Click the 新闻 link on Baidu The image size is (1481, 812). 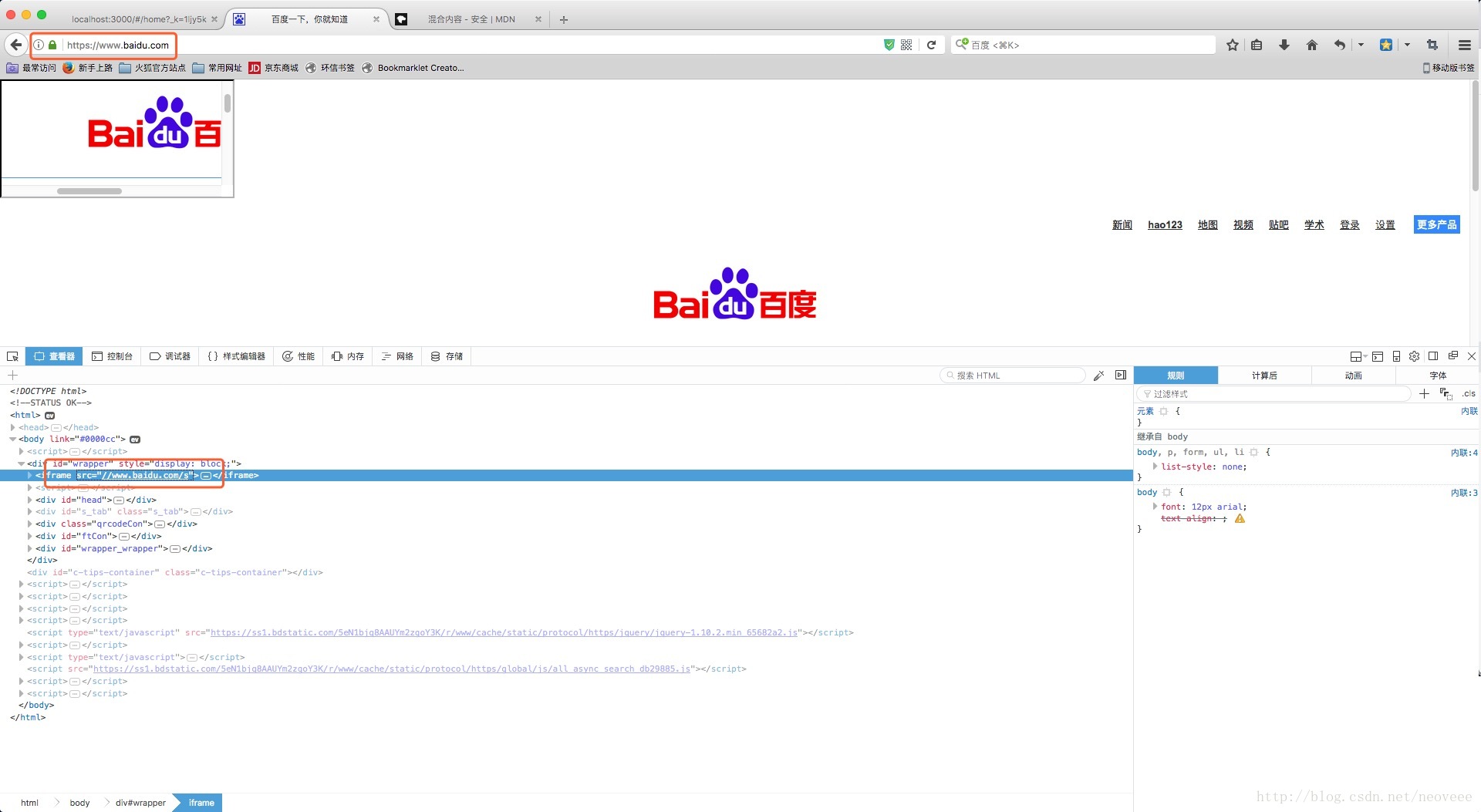[1122, 225]
